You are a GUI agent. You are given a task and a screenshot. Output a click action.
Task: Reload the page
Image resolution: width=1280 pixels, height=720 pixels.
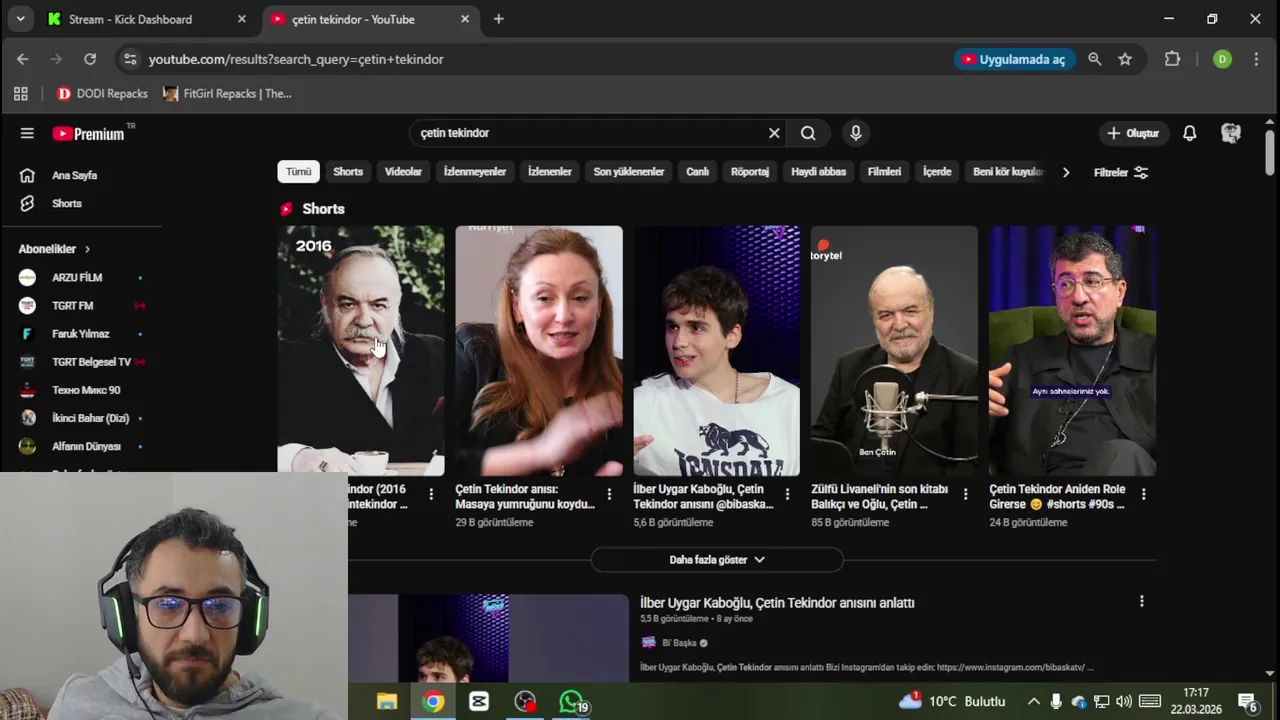[90, 59]
